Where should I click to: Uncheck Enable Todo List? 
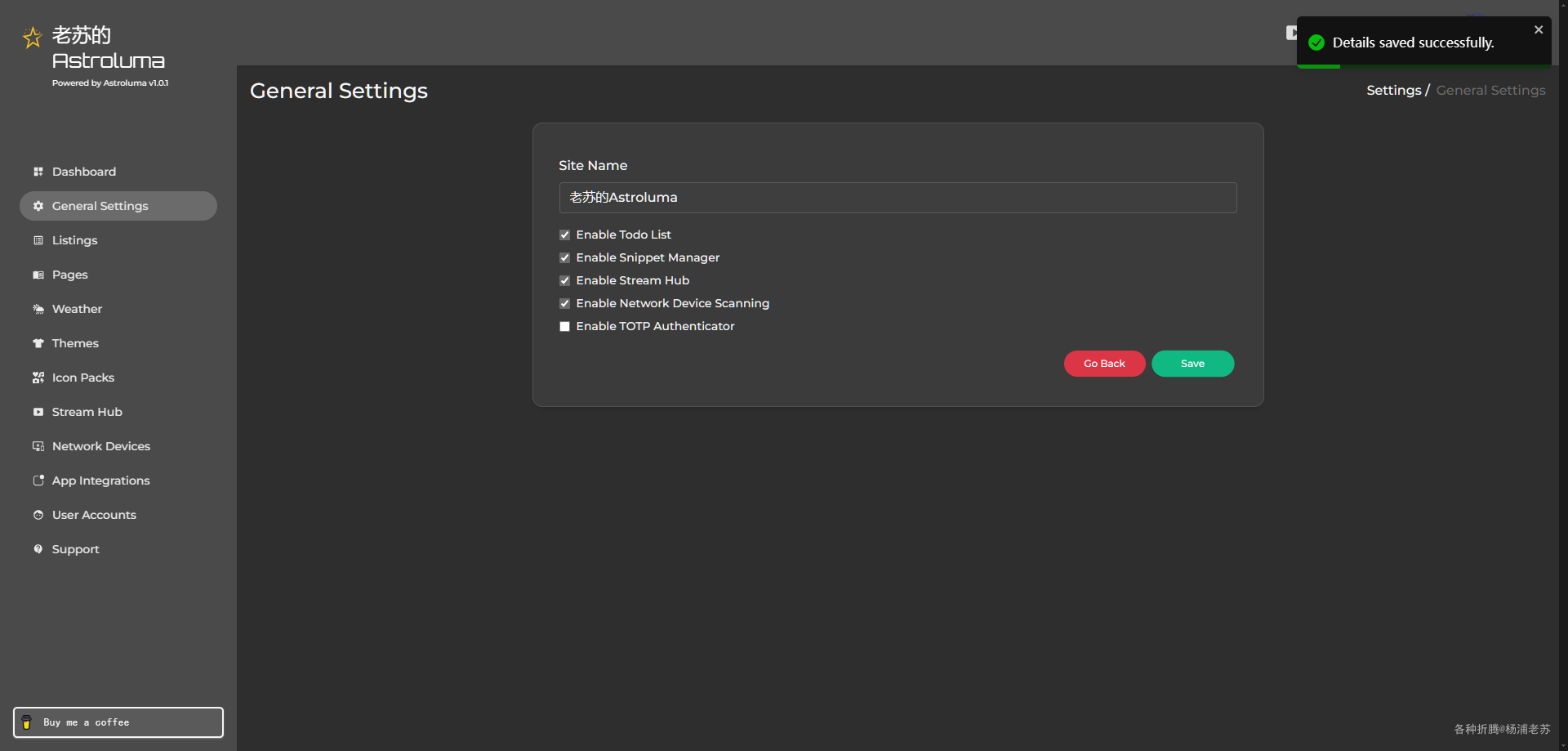564,235
